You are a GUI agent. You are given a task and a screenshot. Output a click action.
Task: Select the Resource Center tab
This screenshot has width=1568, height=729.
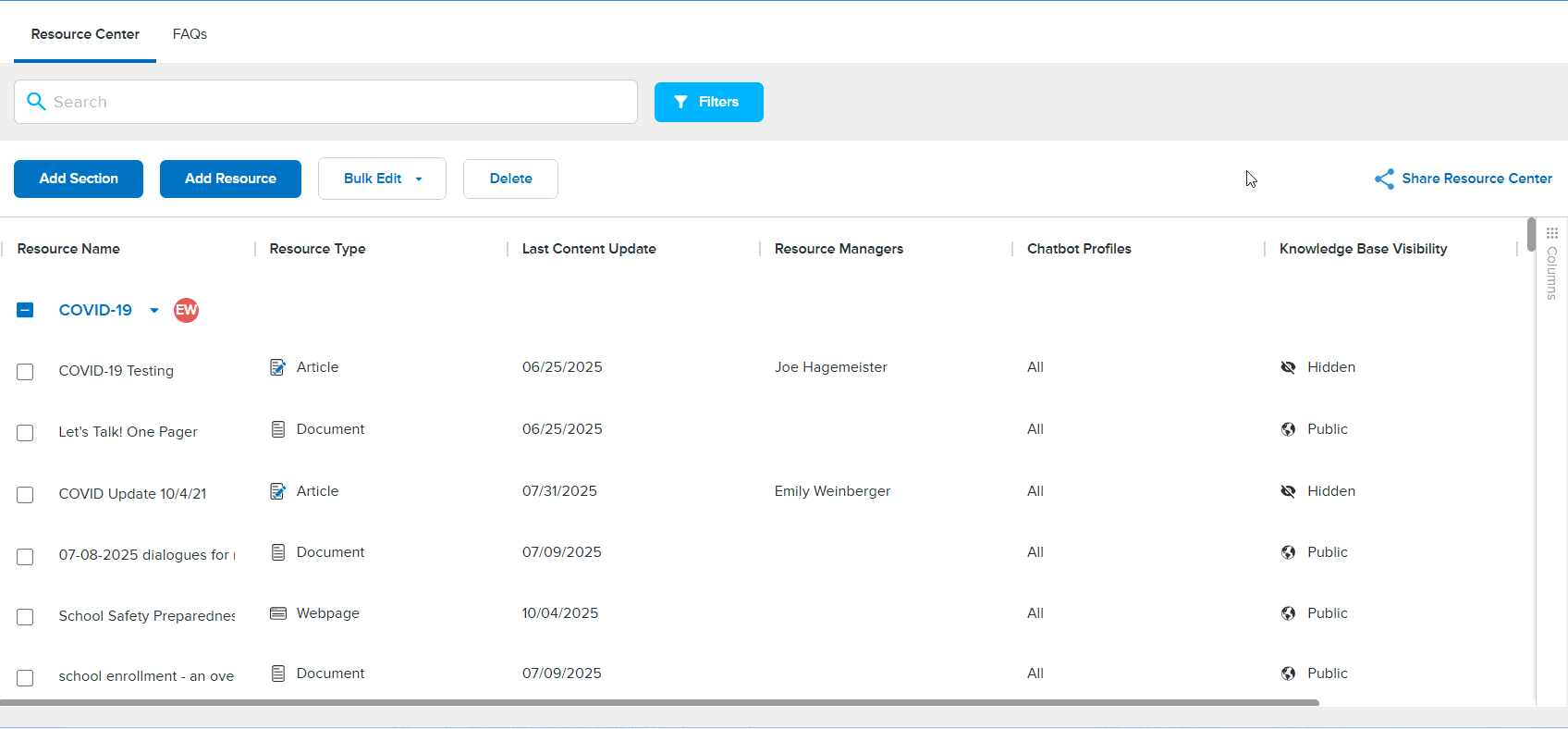pos(85,34)
